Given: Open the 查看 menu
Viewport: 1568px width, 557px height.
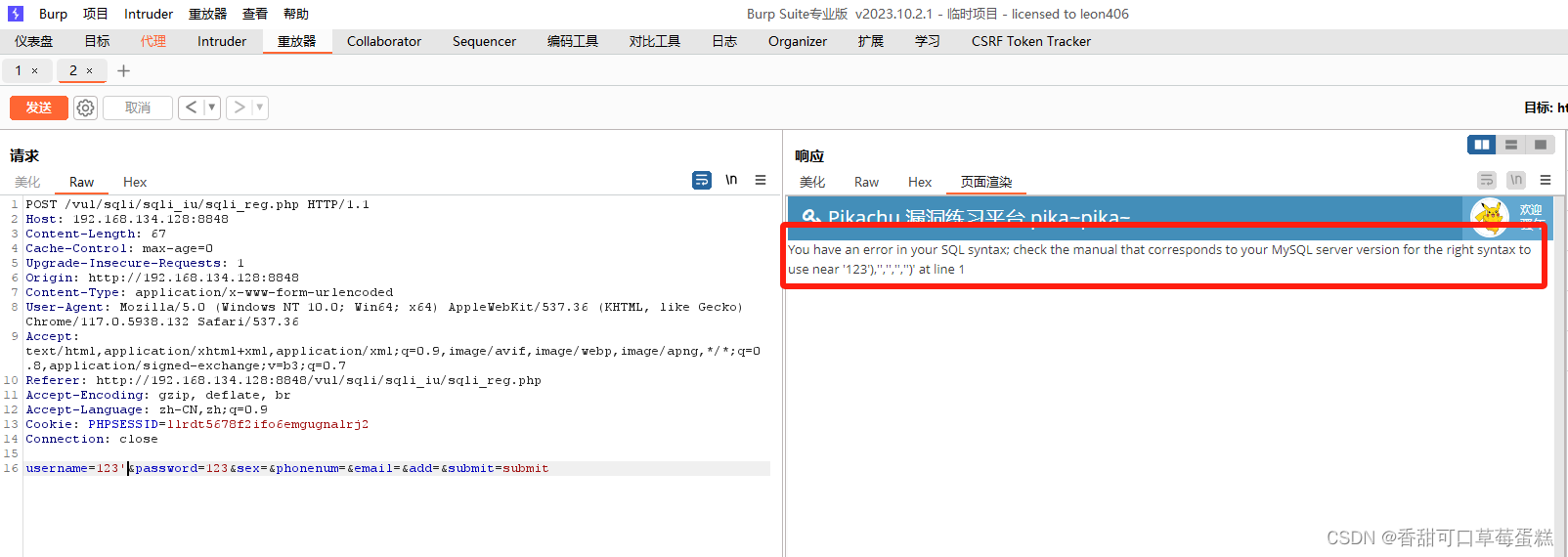Looking at the screenshot, I should (x=255, y=14).
